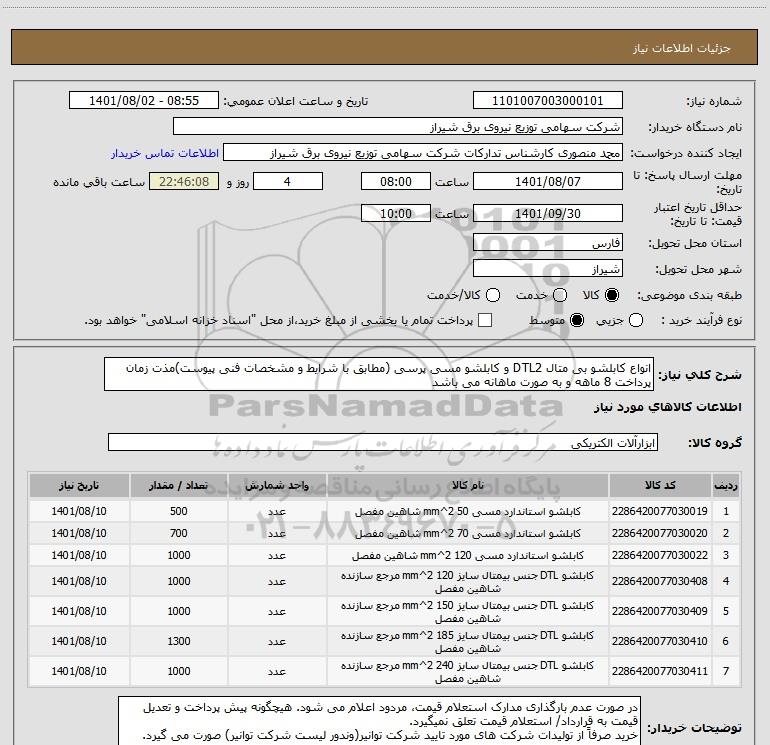This screenshot has width=770, height=745.
Task: Click item name کابلشو DTL بیمتال سایز 185
Action: click(x=468, y=641)
